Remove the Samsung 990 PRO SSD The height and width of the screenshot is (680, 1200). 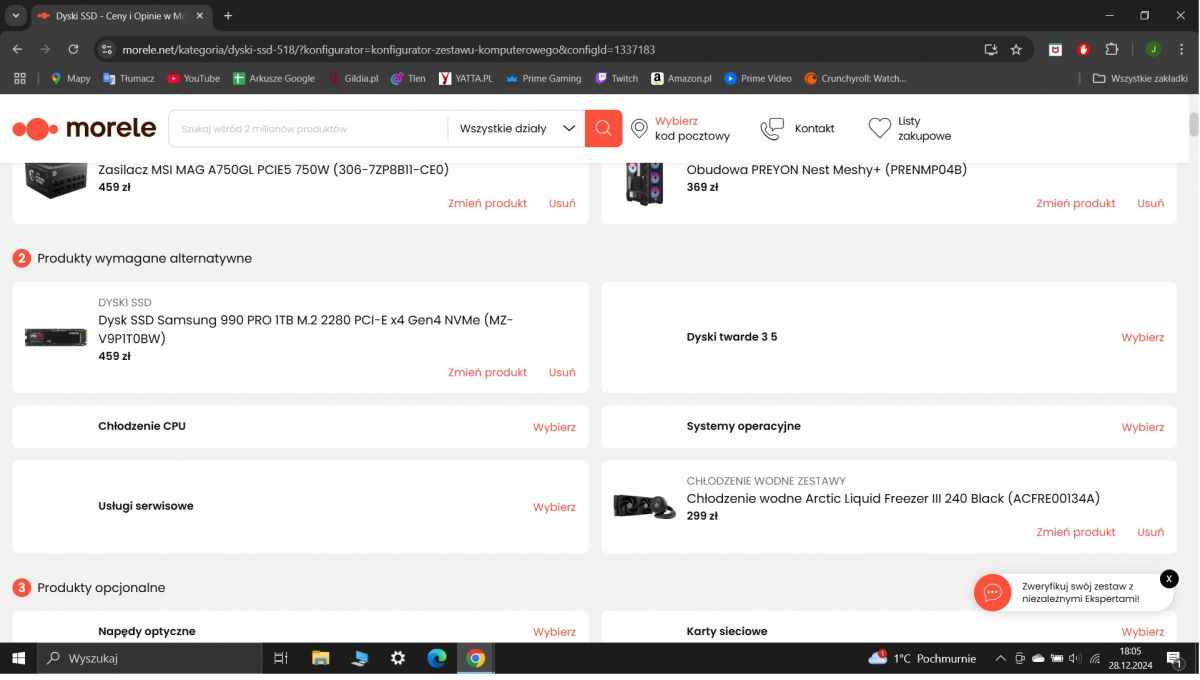click(x=562, y=372)
